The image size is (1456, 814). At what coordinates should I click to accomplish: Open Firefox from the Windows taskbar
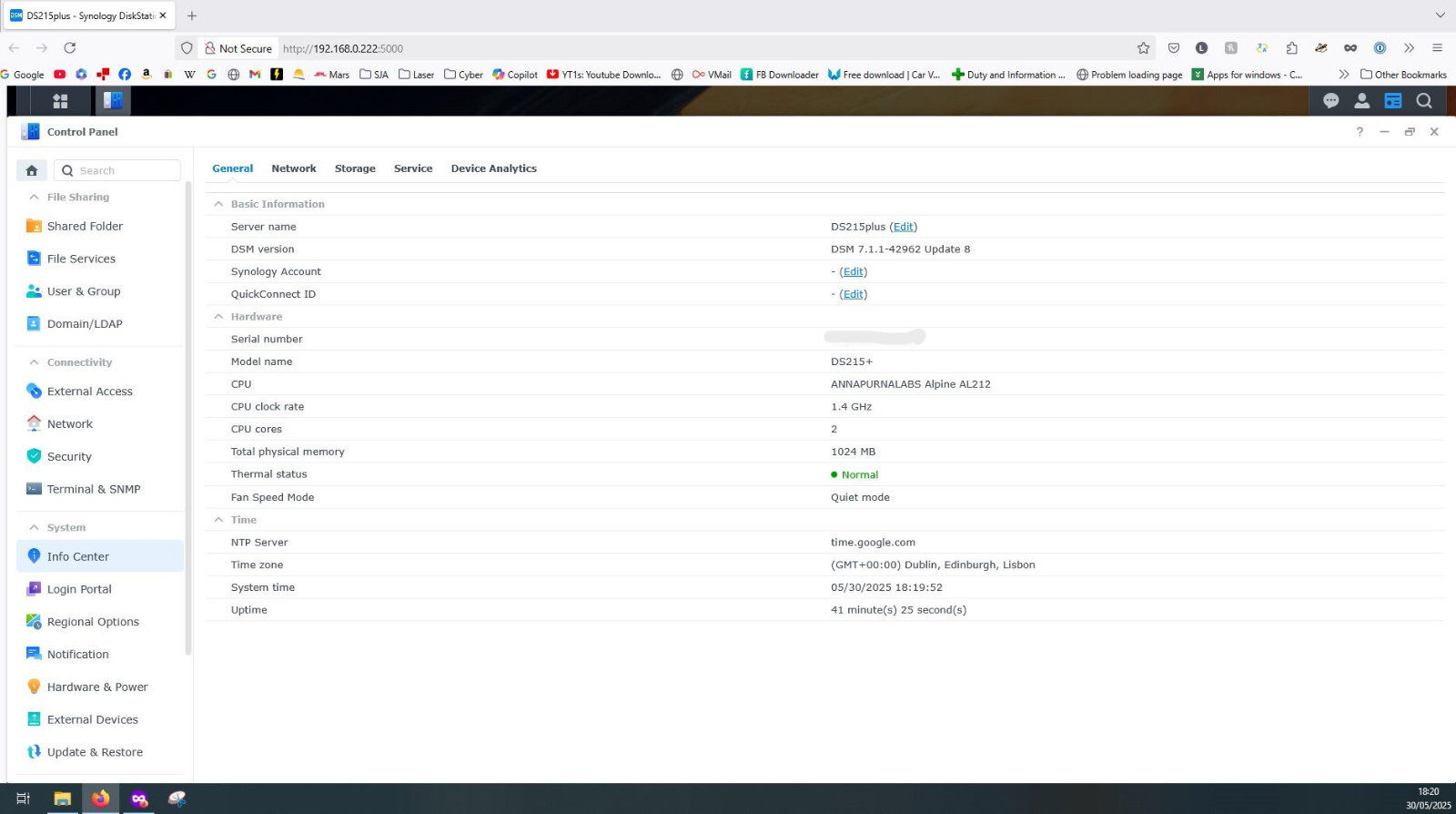pos(100,799)
